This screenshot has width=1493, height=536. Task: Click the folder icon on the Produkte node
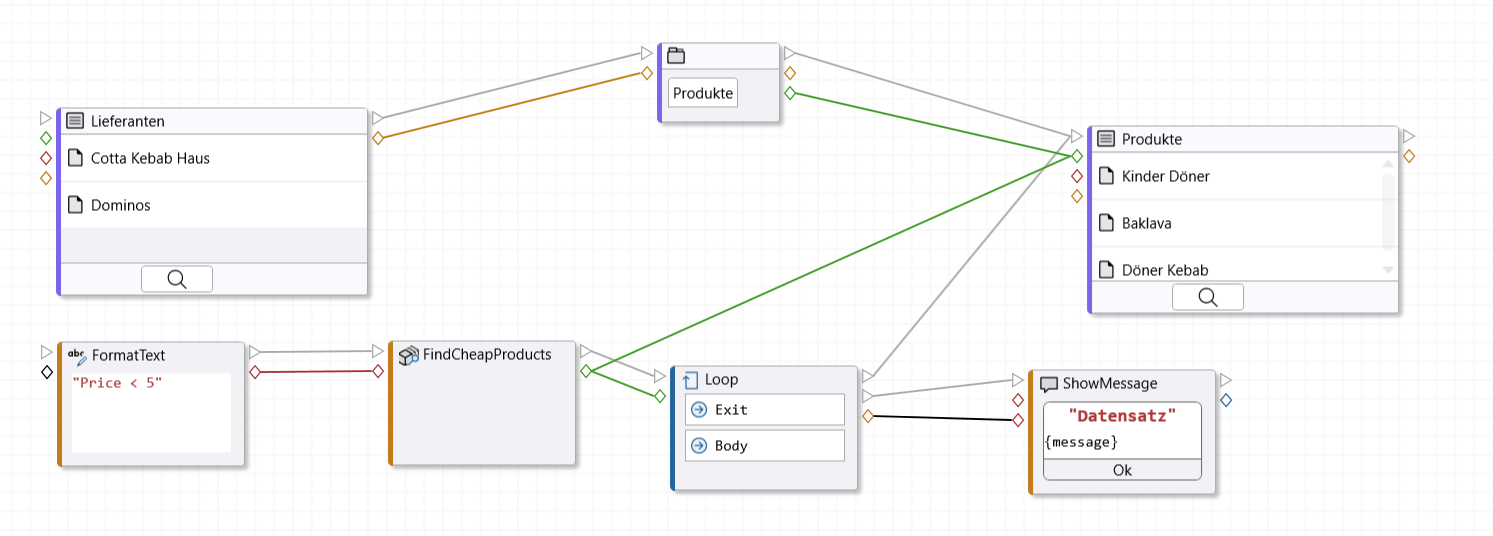pyautogui.click(x=676, y=56)
